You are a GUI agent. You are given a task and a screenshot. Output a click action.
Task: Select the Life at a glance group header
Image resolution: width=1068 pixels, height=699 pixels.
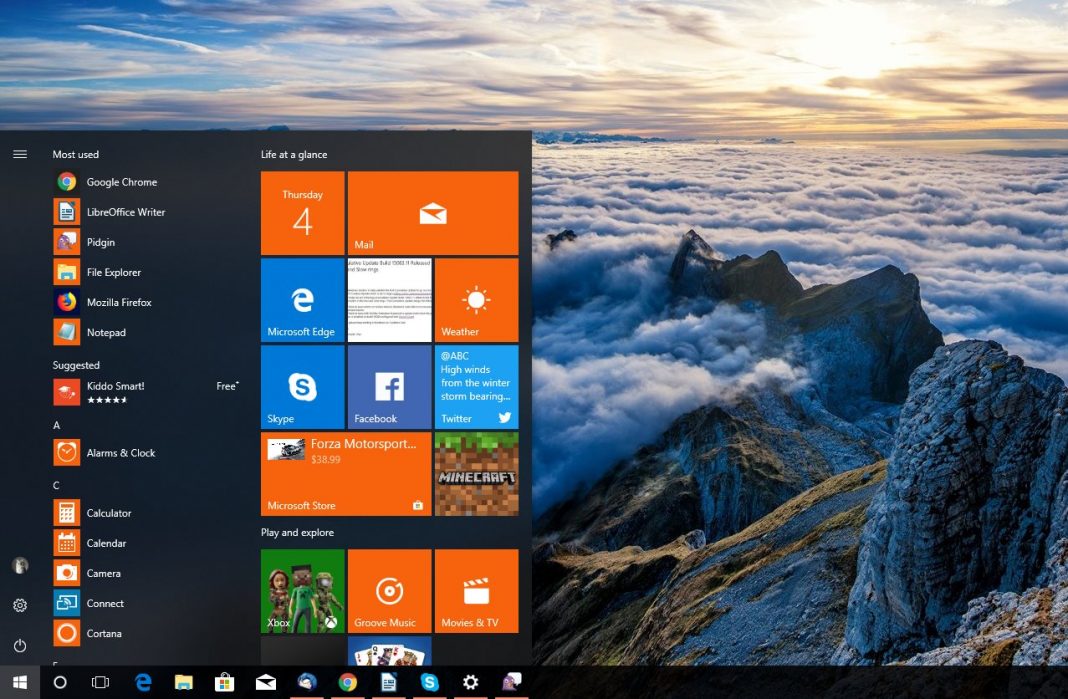[294, 155]
